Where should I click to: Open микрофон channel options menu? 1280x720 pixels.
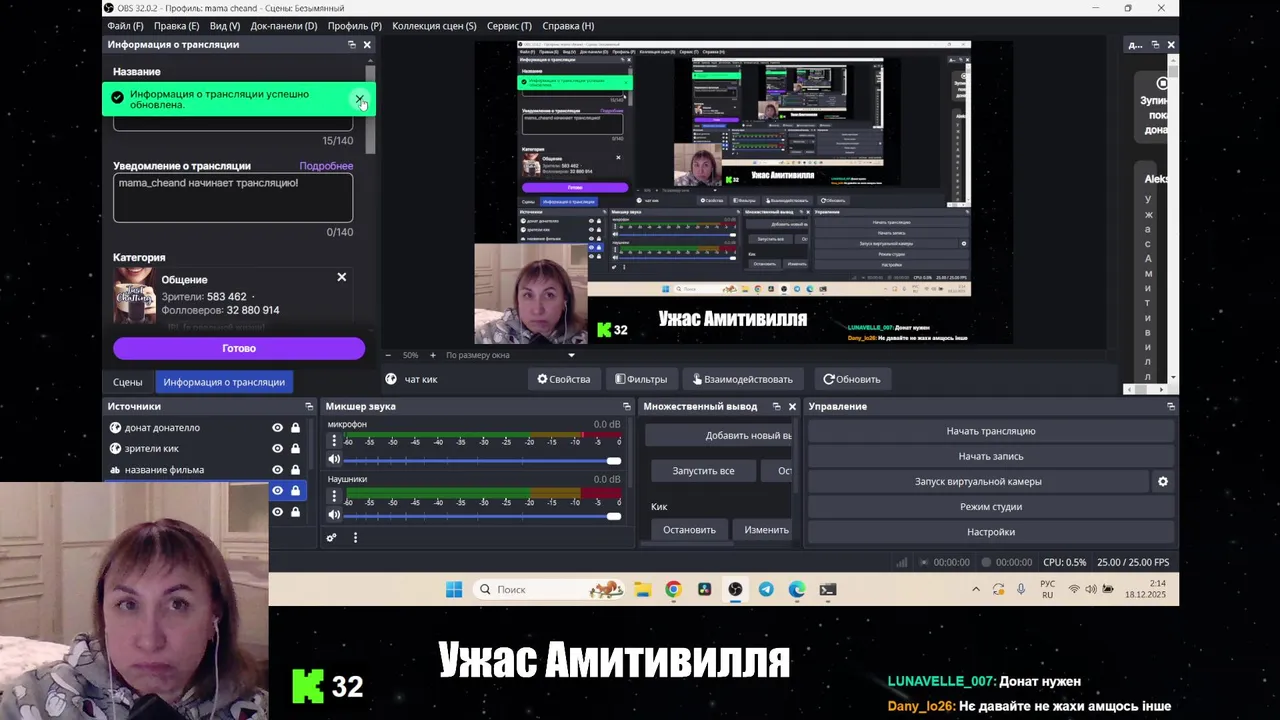pos(334,441)
